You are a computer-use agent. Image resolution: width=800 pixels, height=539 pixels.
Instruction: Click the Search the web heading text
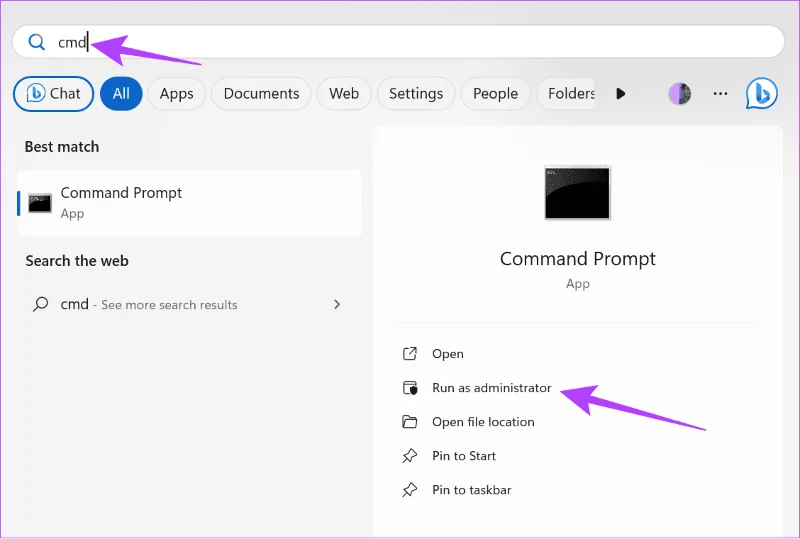tap(77, 261)
